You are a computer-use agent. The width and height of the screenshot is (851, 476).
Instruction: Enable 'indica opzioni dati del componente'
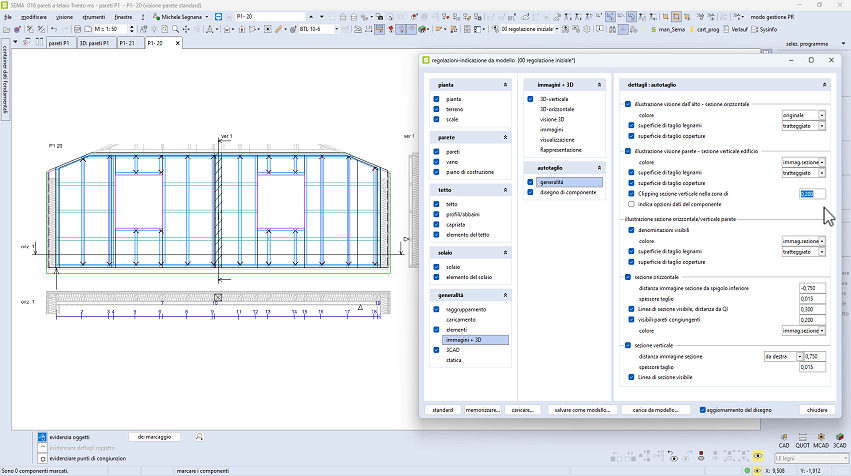click(630, 204)
